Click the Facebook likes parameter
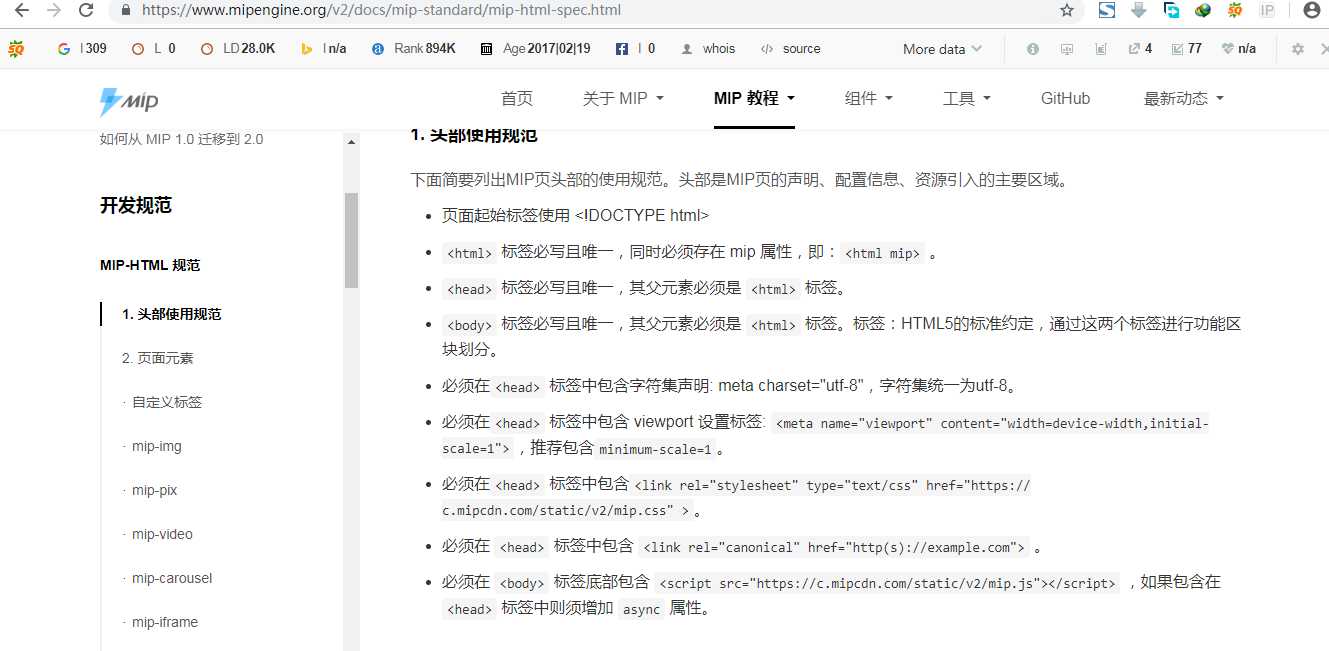1329x651 pixels. pos(635,48)
